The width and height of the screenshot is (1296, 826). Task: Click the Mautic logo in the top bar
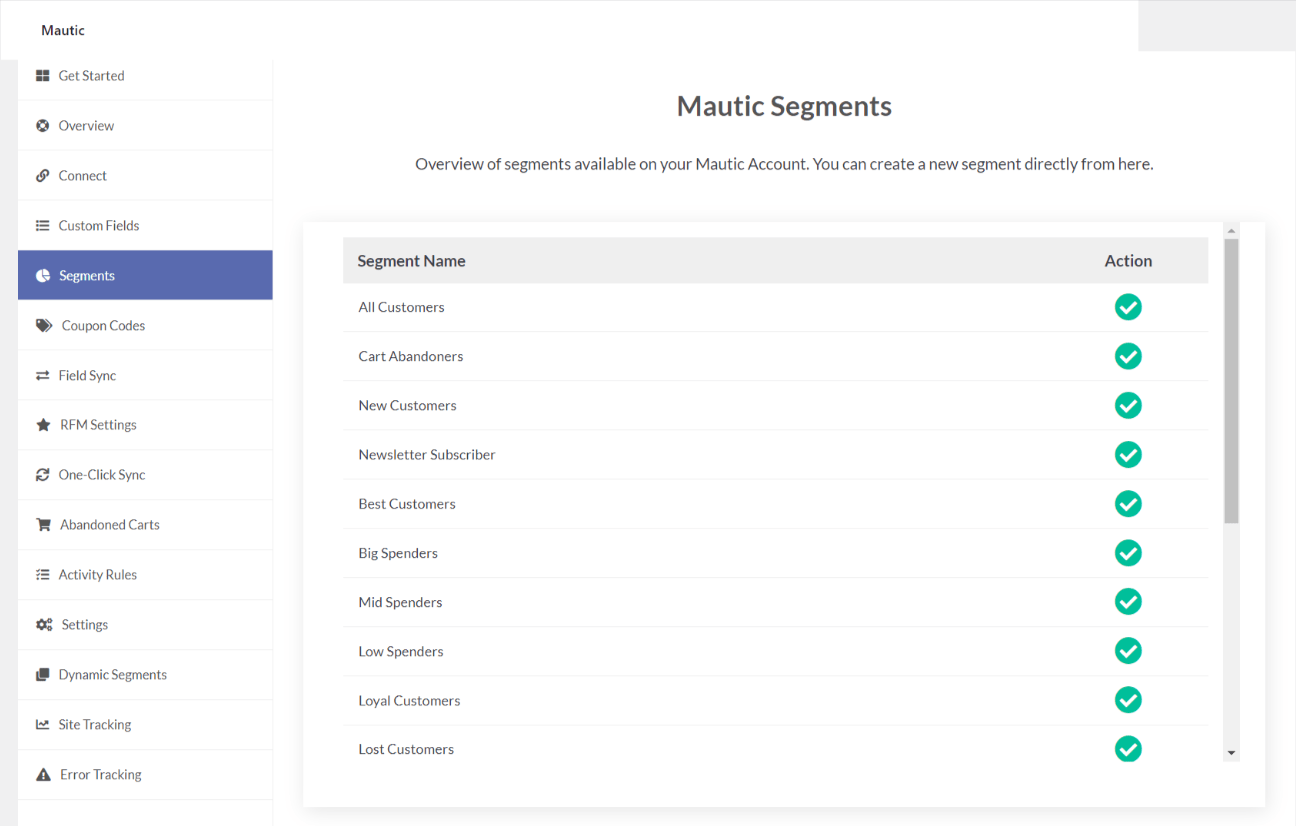(x=62, y=30)
